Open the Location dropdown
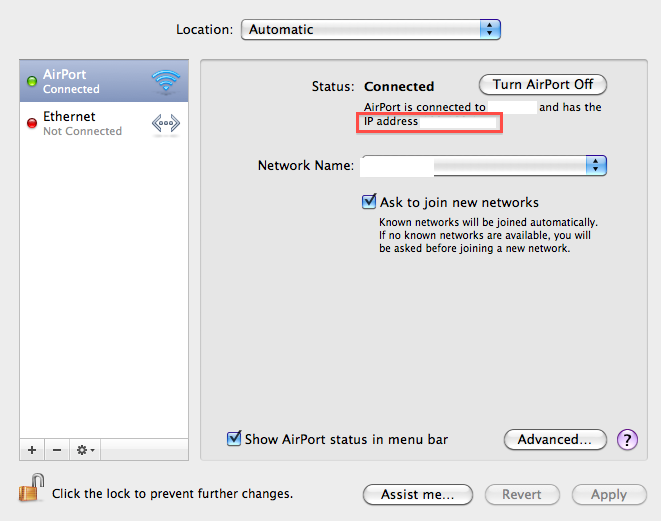The width and height of the screenshot is (661, 521). tap(371, 30)
